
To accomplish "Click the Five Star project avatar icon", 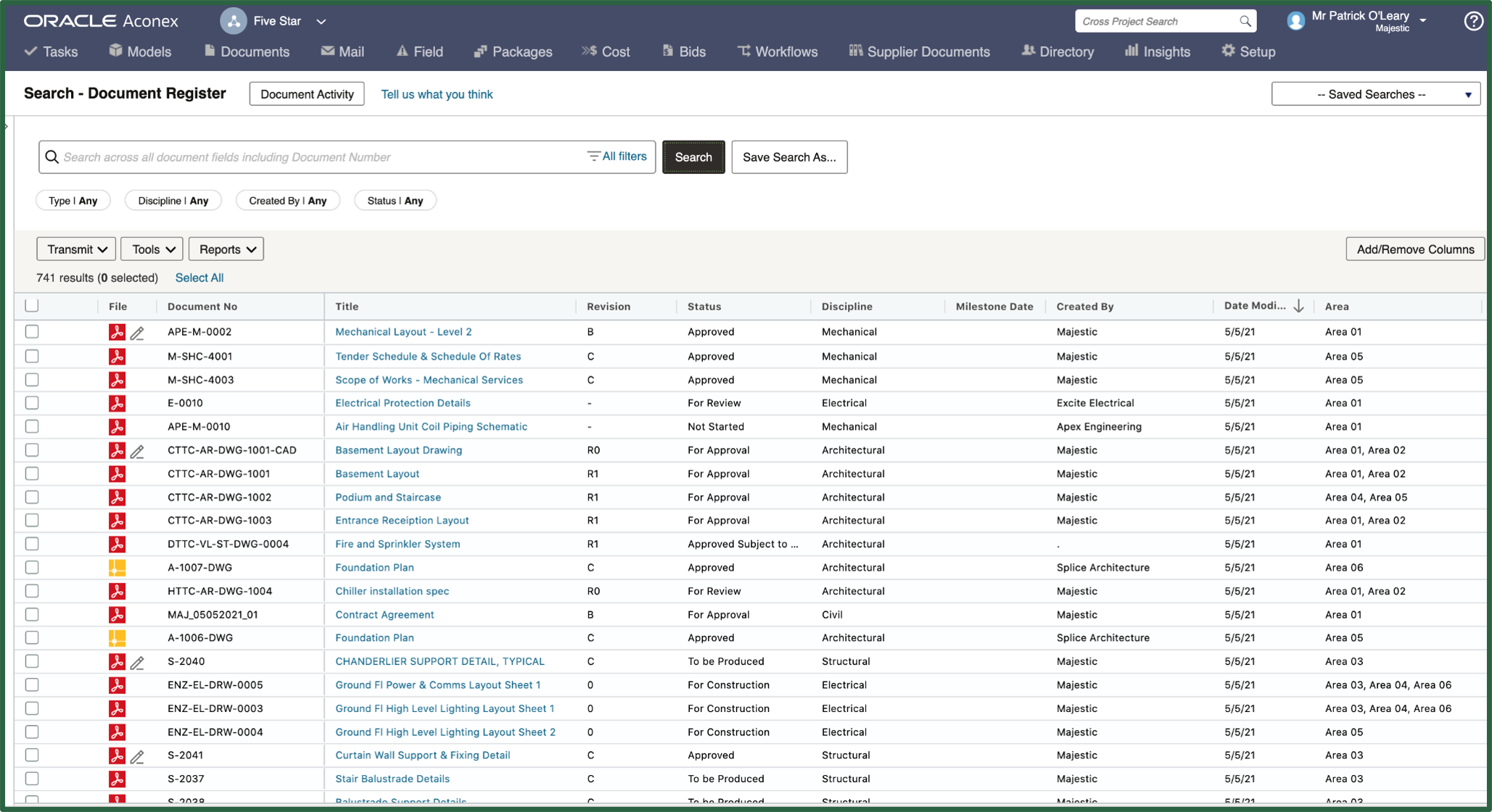I will pos(233,20).
